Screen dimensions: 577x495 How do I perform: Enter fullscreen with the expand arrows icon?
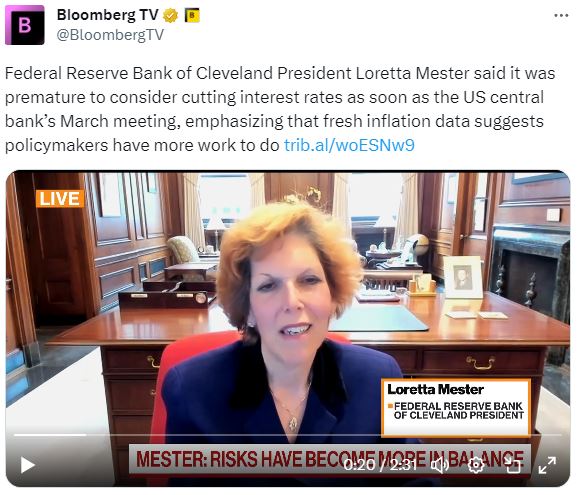click(x=547, y=465)
